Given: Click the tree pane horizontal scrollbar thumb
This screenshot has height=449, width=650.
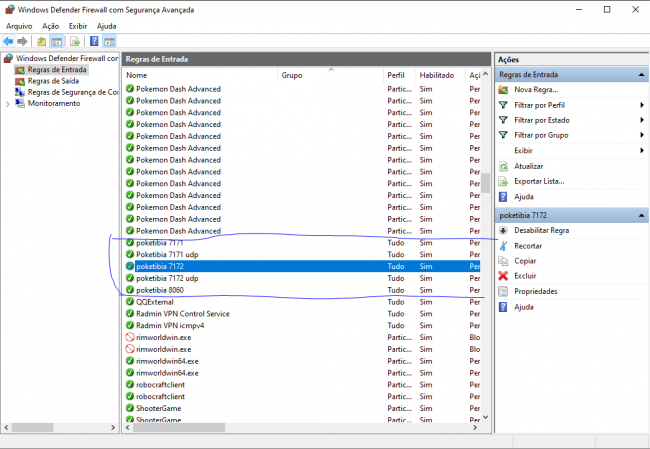Looking at the screenshot, I should click(33, 427).
